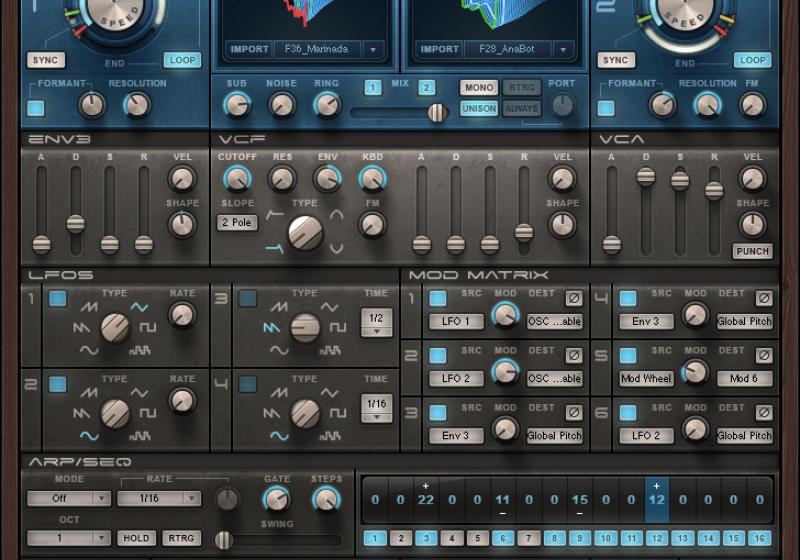Select the sawtooth-down waveform for LFO 4
This screenshot has height=560, width=800.
pyautogui.click(x=271, y=414)
